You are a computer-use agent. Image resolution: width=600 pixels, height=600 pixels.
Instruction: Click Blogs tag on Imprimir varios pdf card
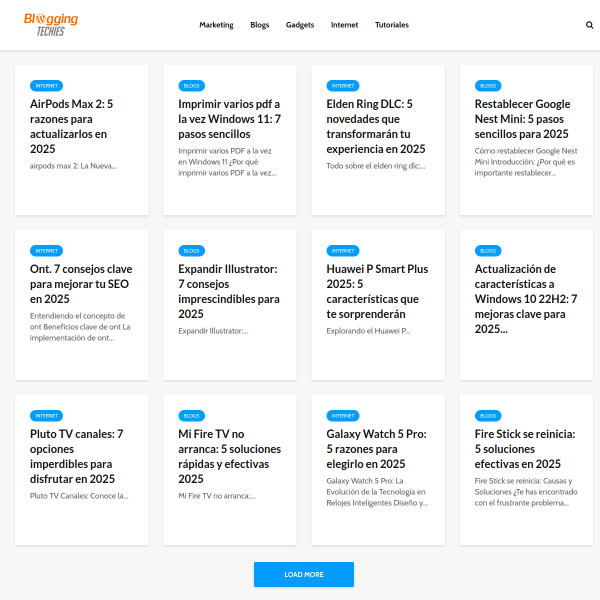click(x=191, y=86)
